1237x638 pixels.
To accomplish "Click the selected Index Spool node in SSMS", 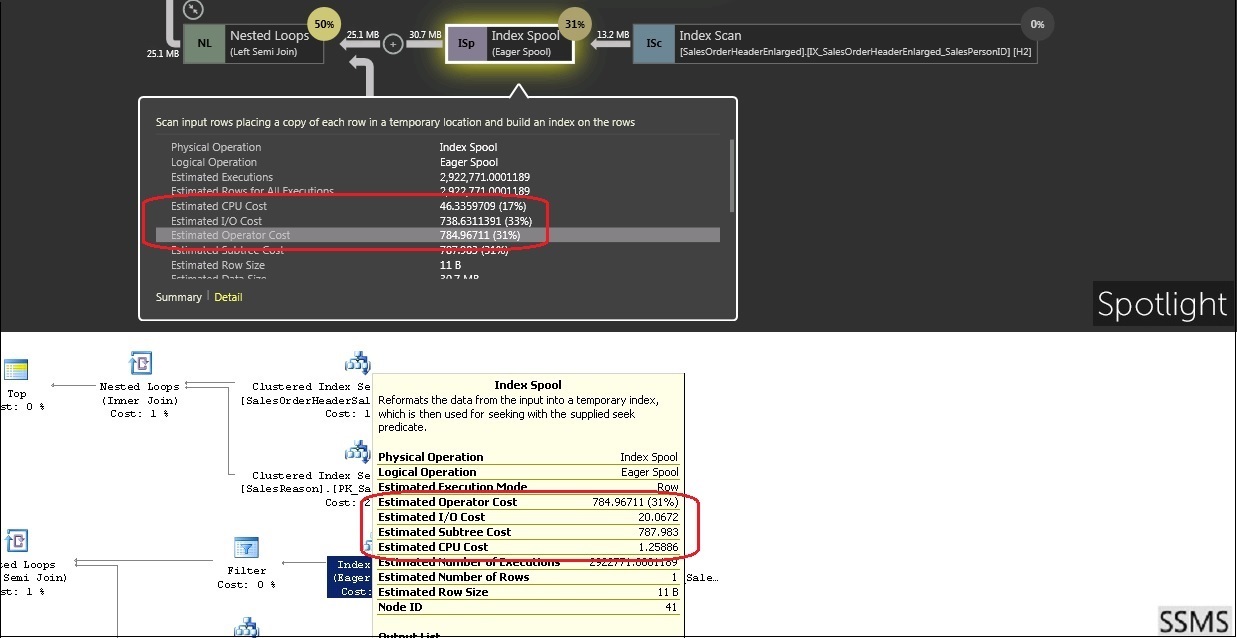I will pos(349,578).
